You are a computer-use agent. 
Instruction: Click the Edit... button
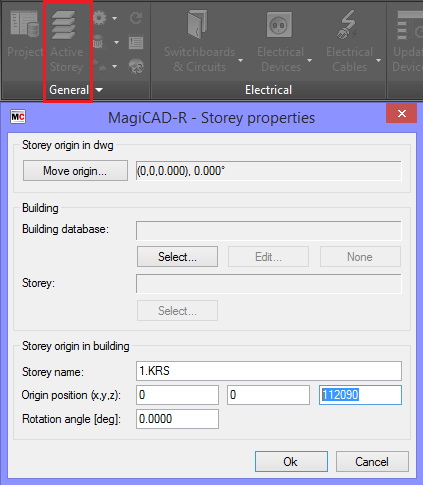[x=268, y=257]
